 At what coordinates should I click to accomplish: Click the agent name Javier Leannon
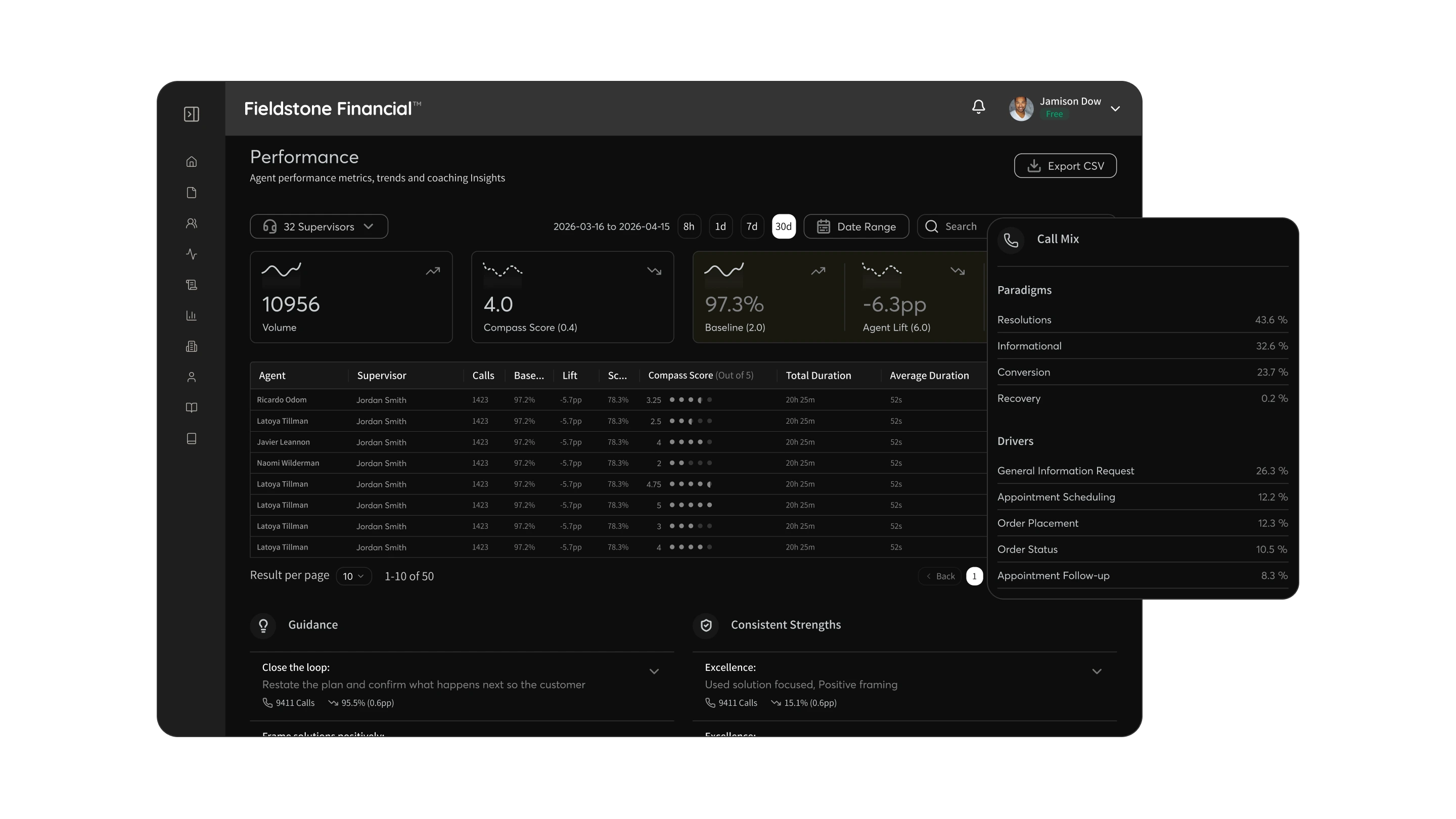(283, 442)
